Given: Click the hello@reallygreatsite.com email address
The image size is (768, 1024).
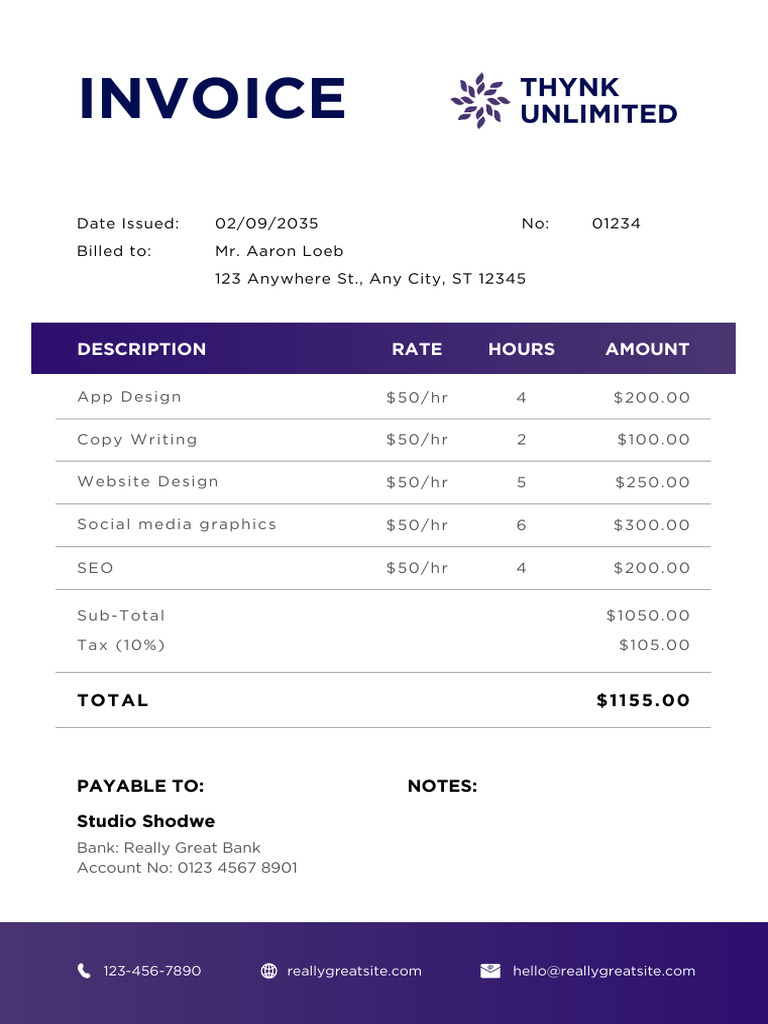Looking at the screenshot, I should click(603, 971).
